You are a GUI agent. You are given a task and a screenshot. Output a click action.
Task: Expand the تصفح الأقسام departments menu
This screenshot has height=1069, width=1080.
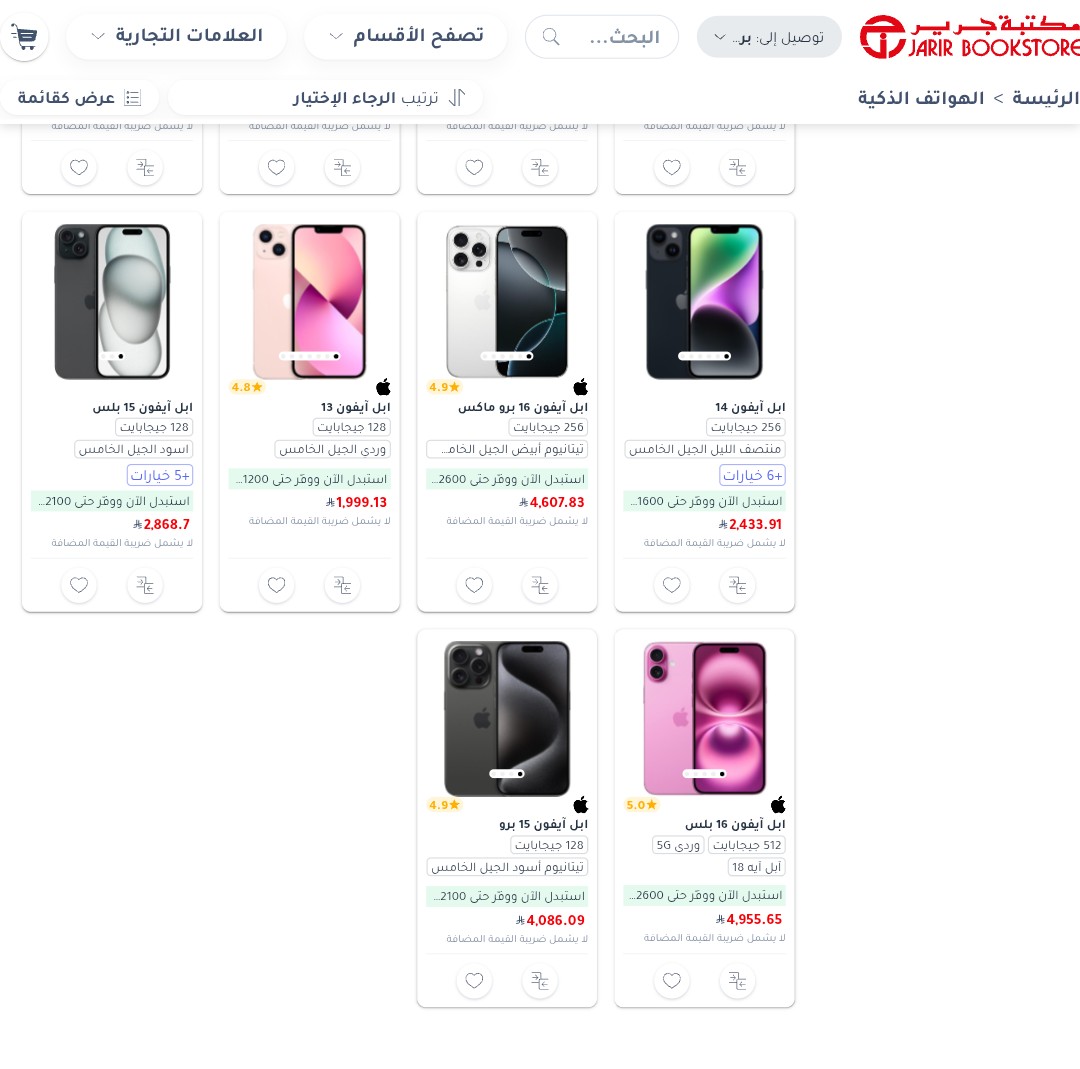point(406,36)
